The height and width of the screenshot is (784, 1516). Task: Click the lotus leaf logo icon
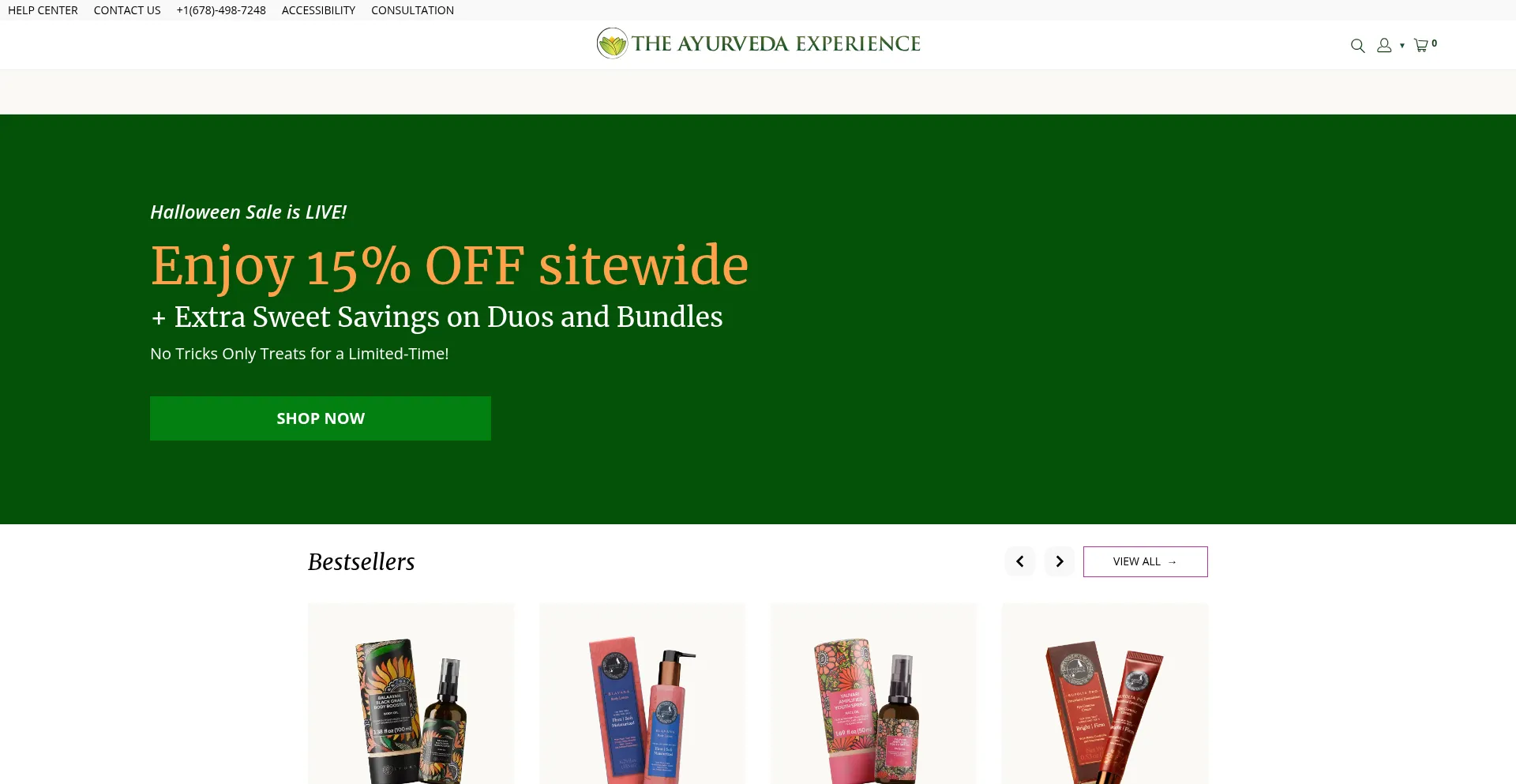(612, 43)
